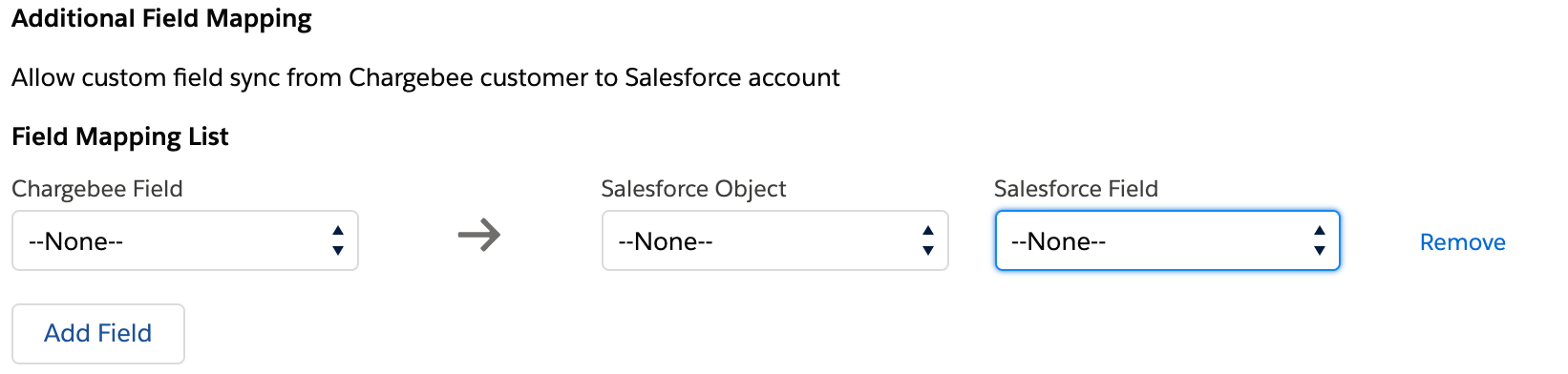Open the focused Salesforce Field dropdown

click(1167, 240)
